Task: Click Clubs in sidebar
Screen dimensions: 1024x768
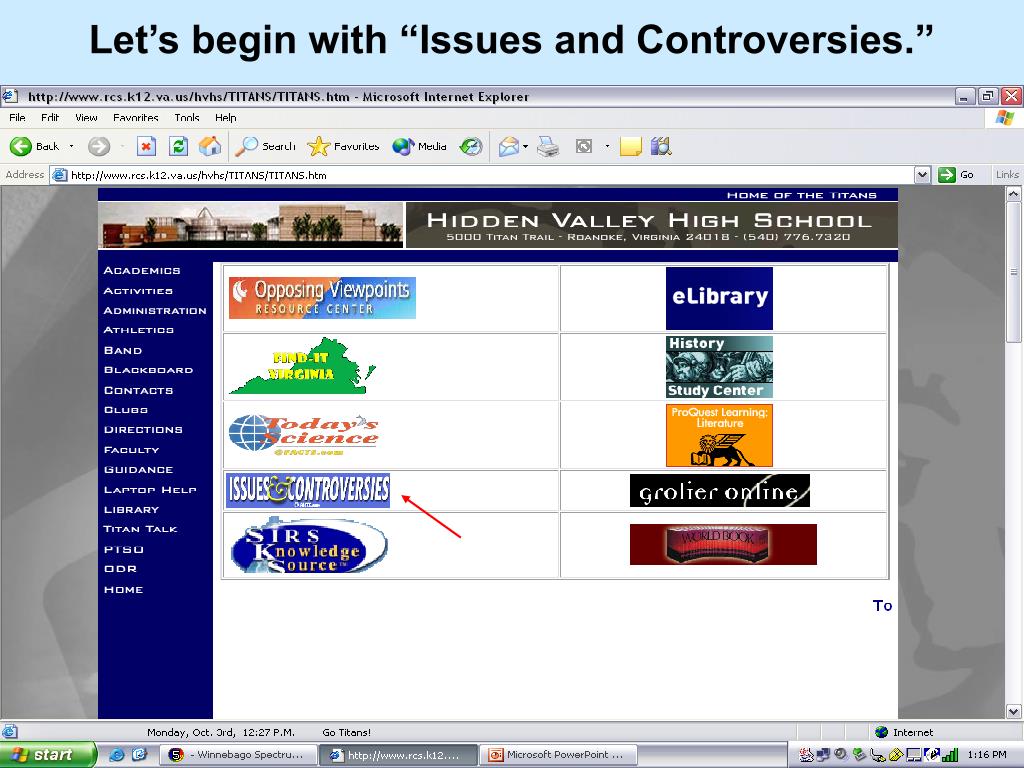Action: [126, 409]
